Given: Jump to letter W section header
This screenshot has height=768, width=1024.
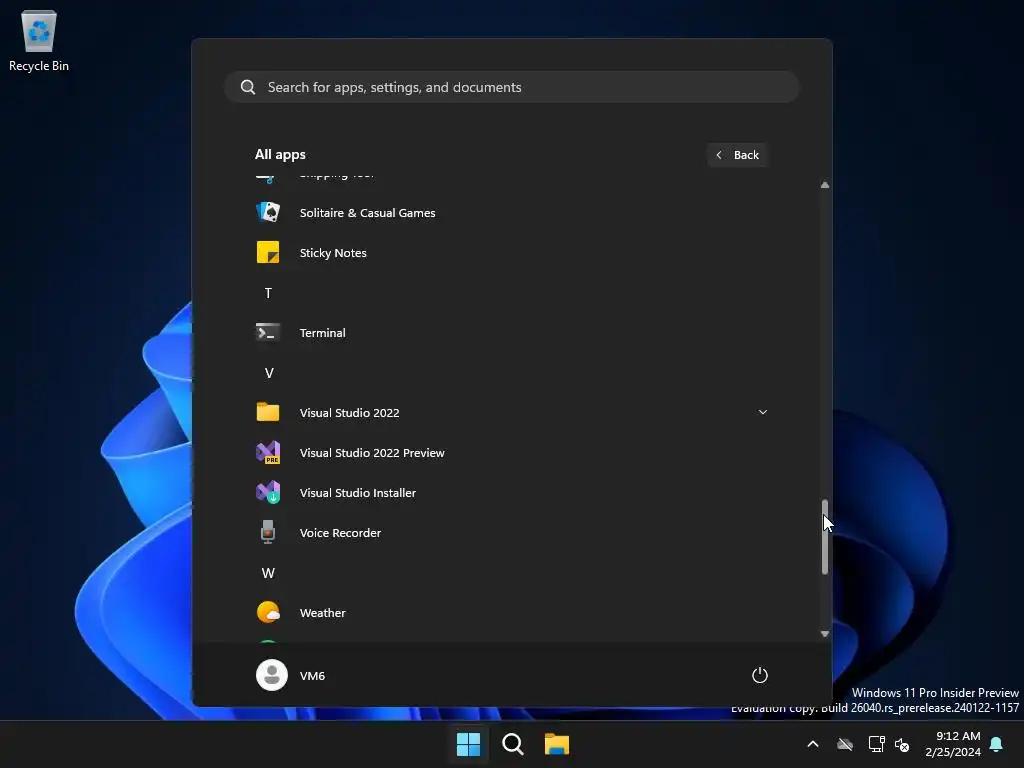Looking at the screenshot, I should coord(268,573).
